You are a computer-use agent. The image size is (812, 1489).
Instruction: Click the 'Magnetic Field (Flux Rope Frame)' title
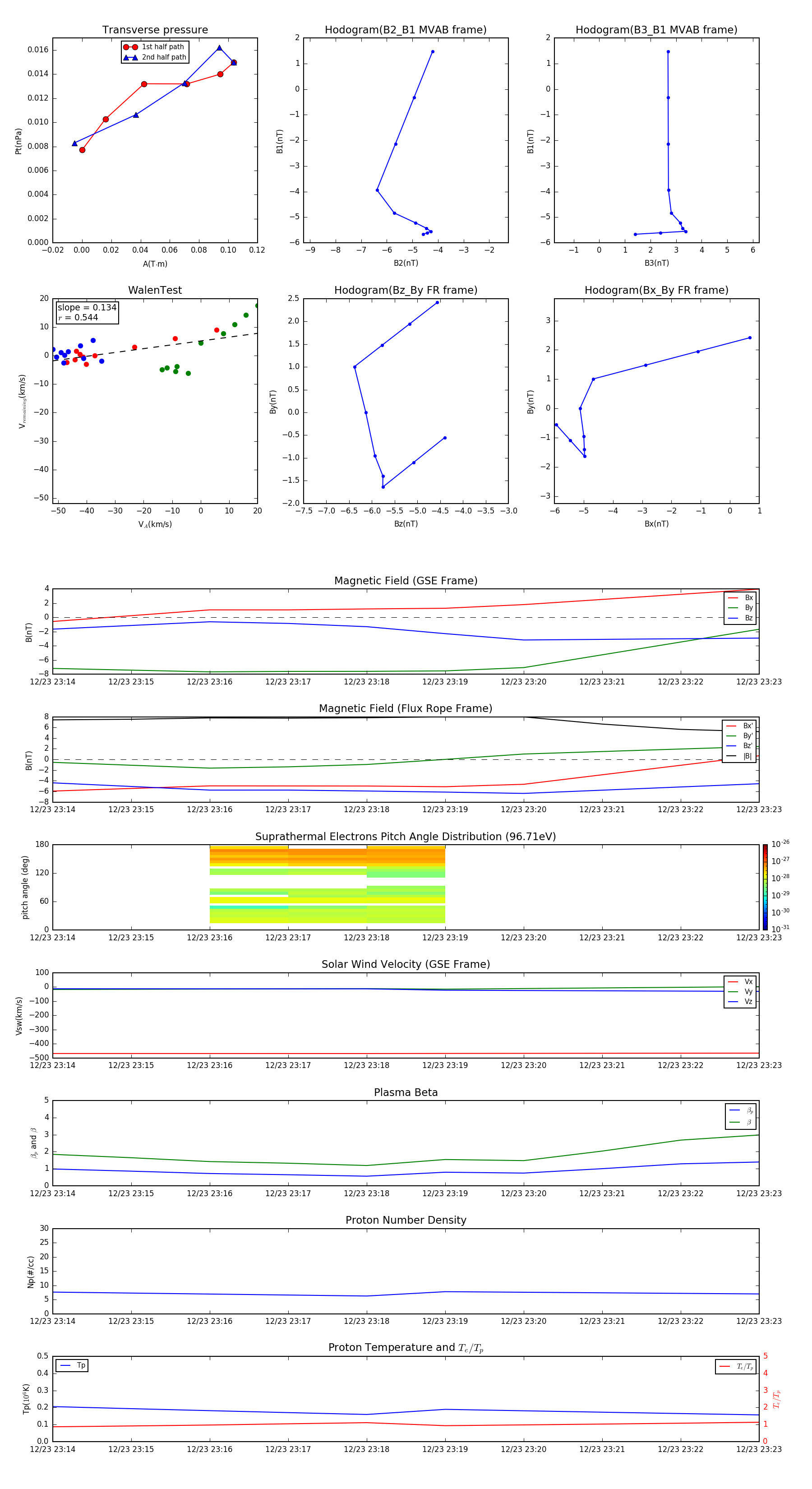(406, 709)
